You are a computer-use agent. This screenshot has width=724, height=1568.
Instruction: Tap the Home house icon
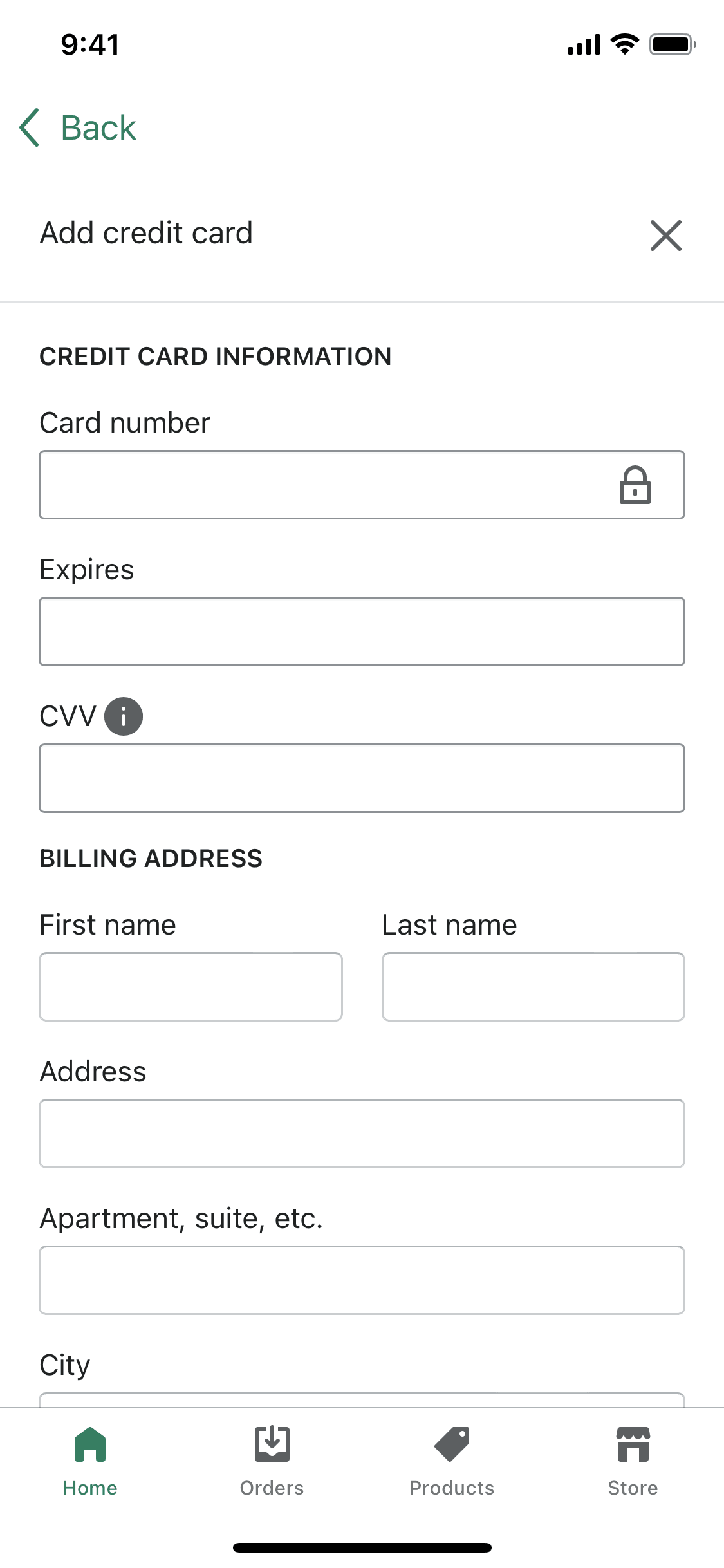pos(90,1445)
